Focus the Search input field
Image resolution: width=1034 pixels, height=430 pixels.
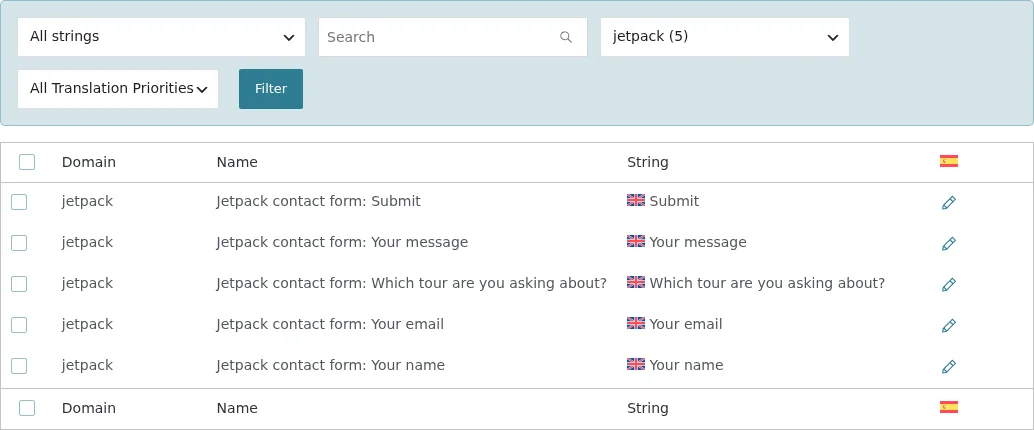coord(453,37)
